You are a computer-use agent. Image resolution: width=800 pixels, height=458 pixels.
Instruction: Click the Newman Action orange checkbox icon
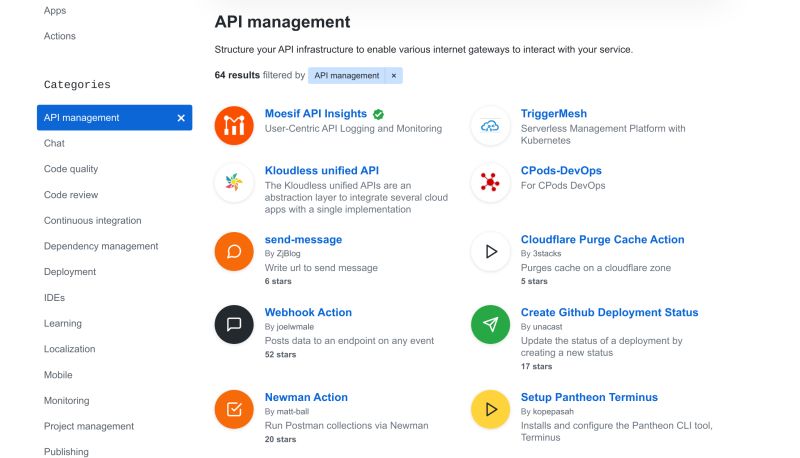234,409
